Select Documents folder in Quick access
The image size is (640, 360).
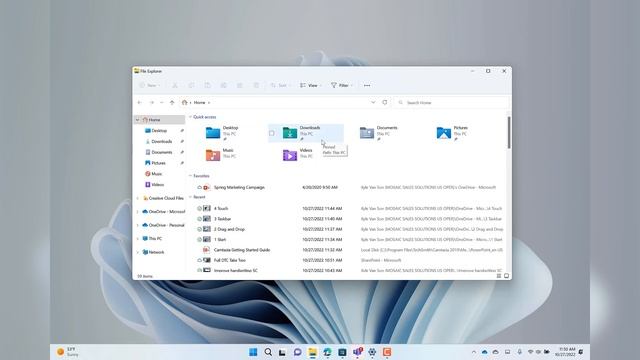(378, 133)
